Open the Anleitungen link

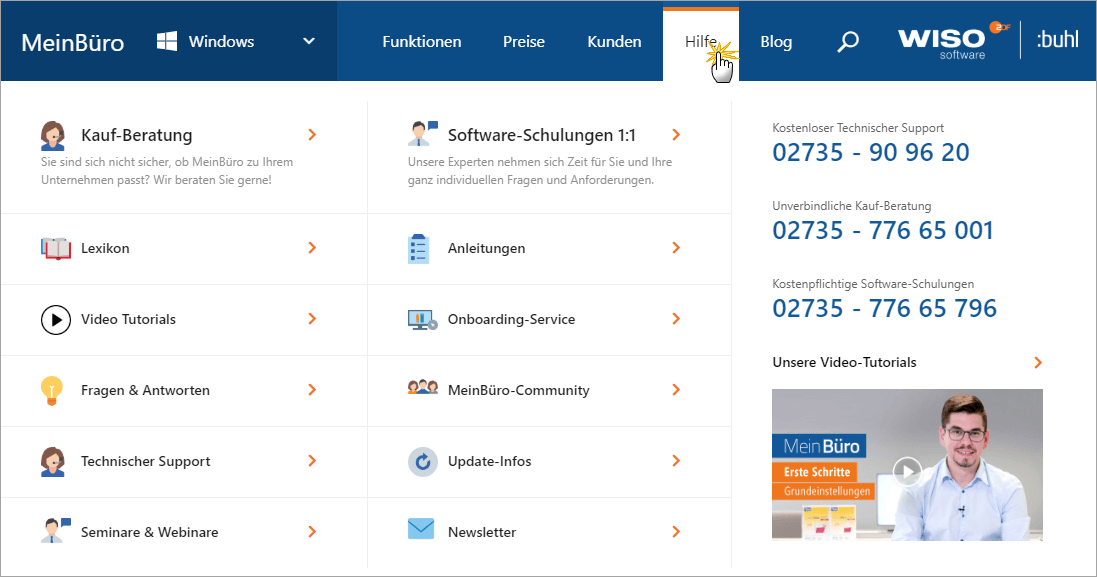486,248
